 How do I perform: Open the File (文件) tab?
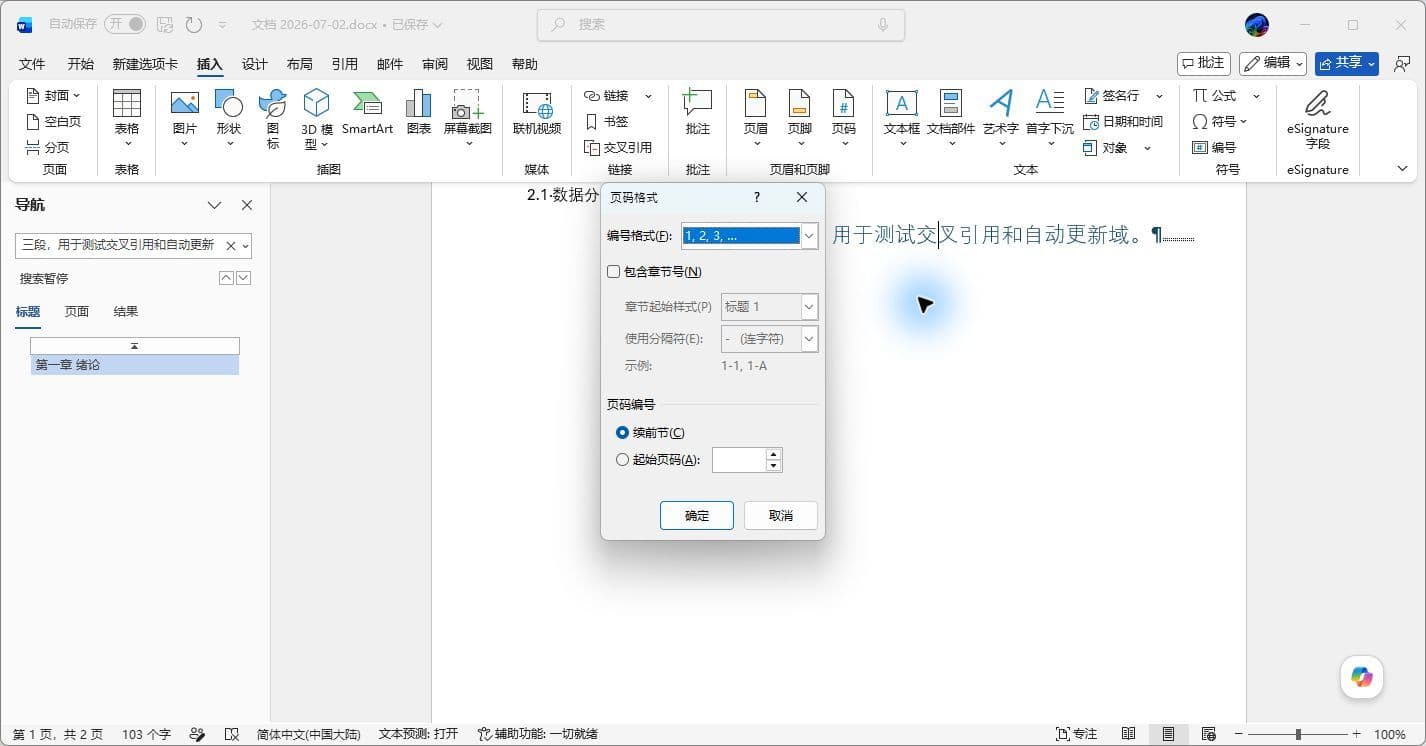click(x=32, y=64)
